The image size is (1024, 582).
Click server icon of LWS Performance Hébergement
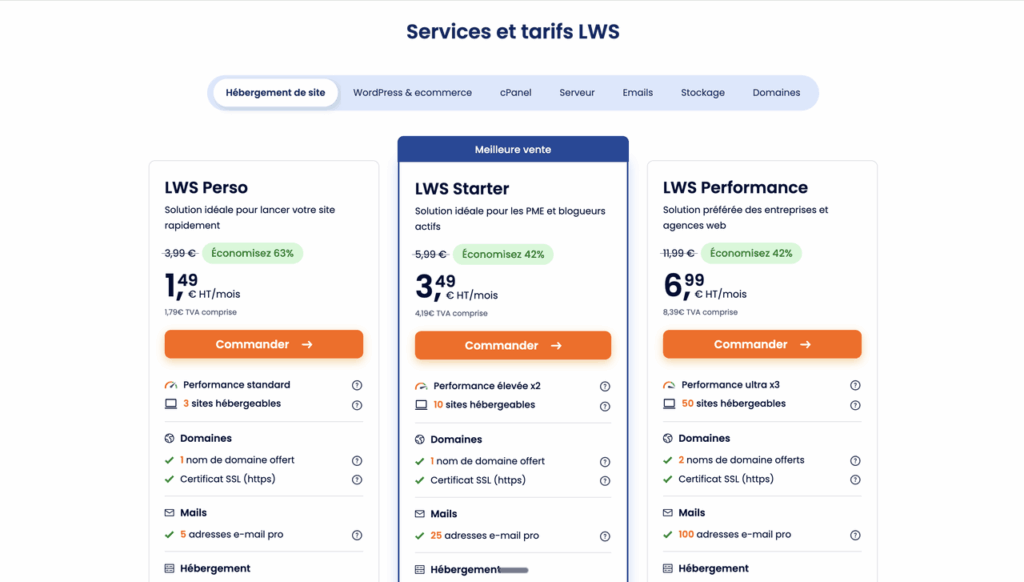pos(667,568)
